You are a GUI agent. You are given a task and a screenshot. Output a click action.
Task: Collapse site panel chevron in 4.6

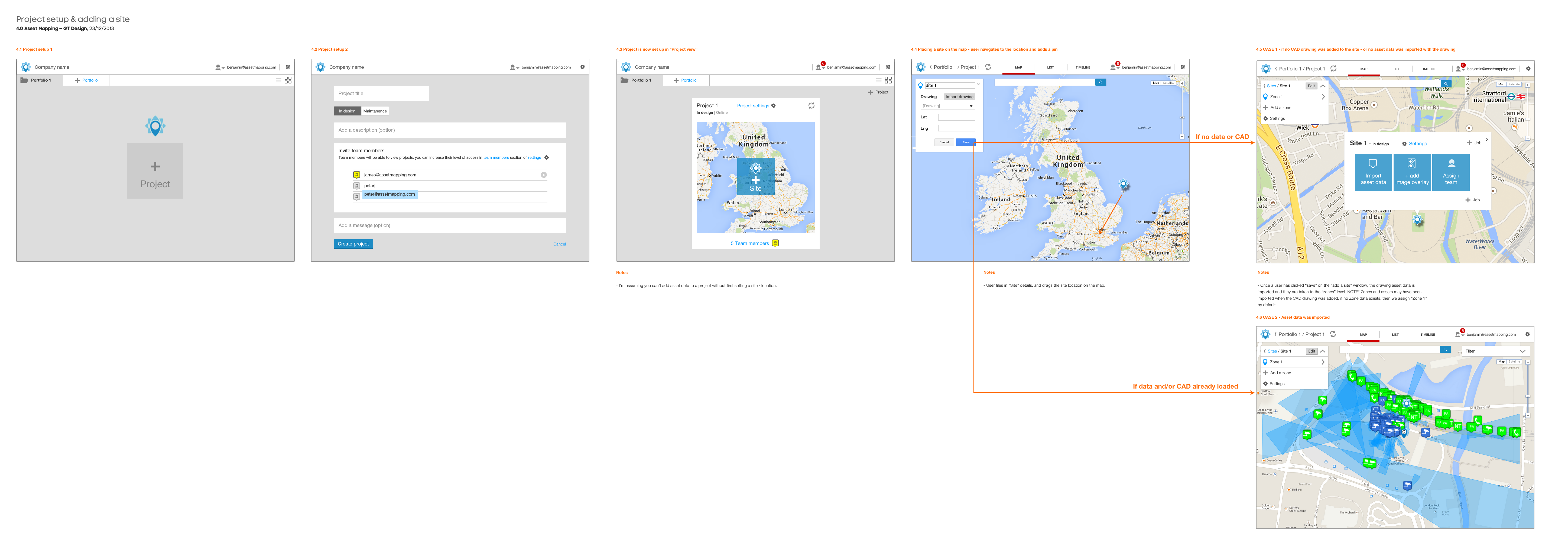pos(1323,351)
